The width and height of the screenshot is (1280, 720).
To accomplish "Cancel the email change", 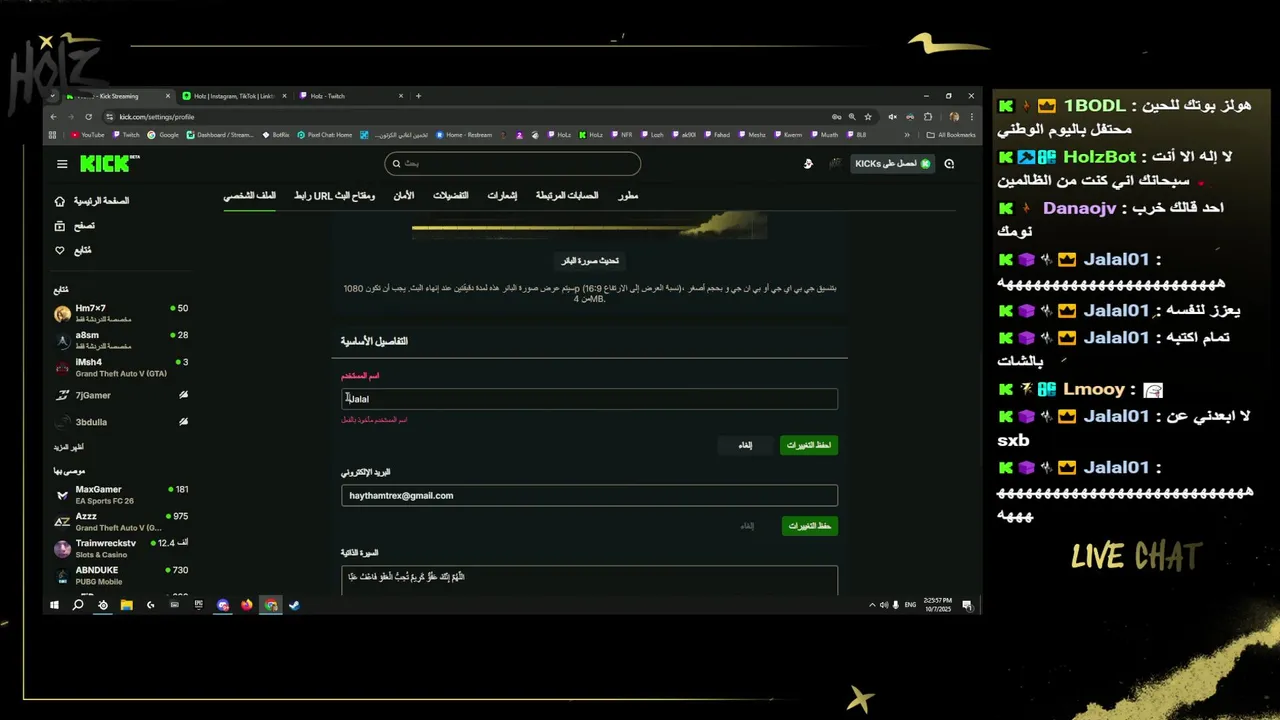I will 747,526.
